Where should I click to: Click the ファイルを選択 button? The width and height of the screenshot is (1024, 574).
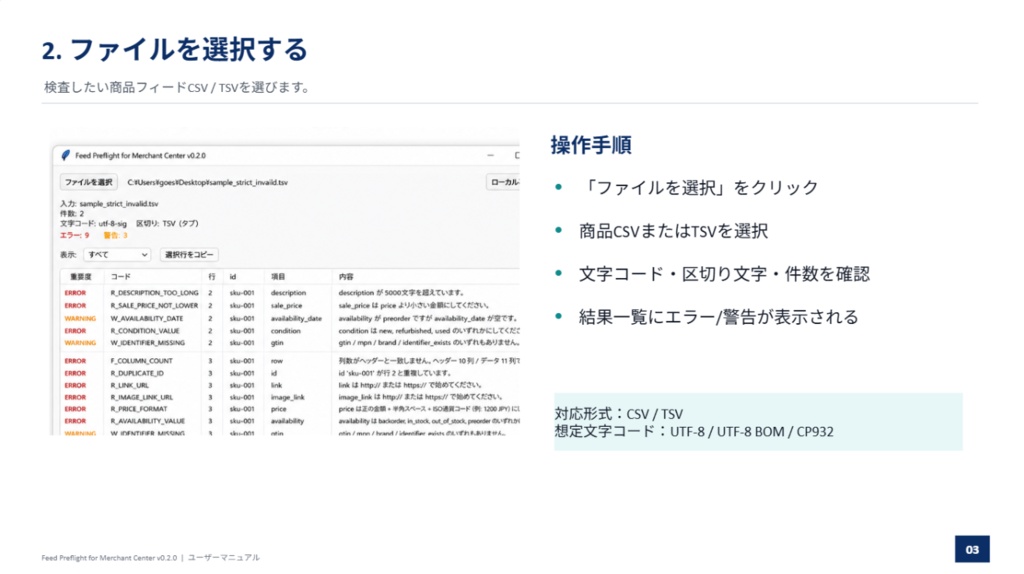89,182
